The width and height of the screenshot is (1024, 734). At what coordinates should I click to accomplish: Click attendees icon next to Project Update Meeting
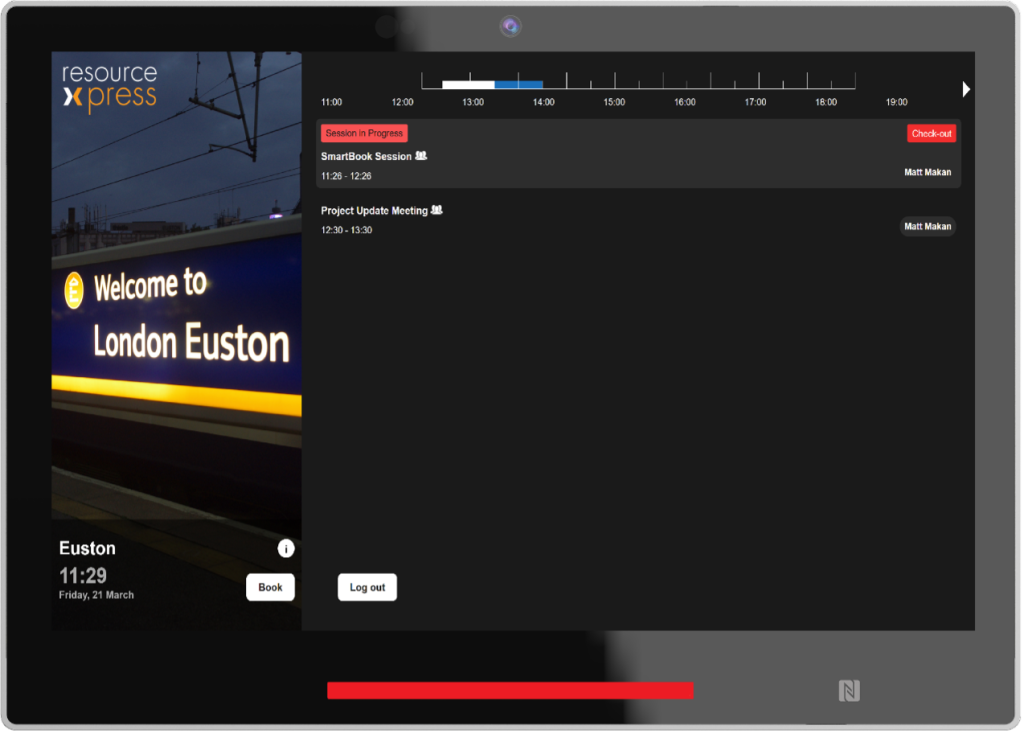point(437,210)
